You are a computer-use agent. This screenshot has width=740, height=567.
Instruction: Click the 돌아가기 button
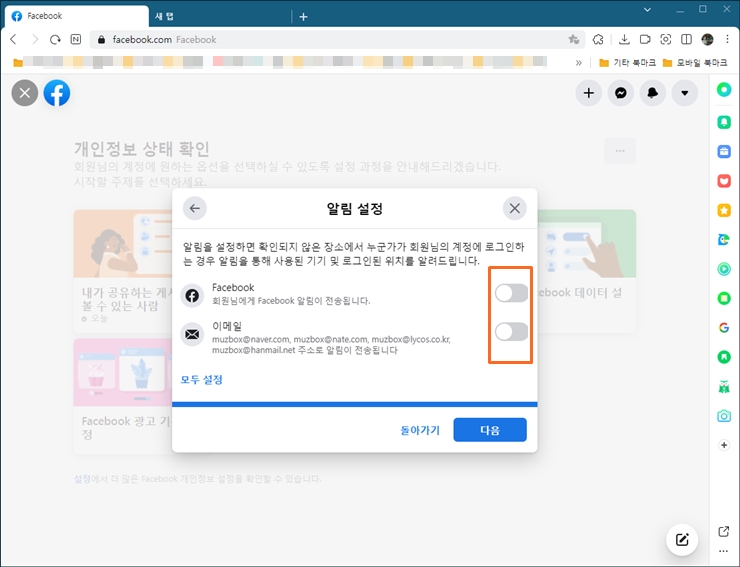[420, 430]
